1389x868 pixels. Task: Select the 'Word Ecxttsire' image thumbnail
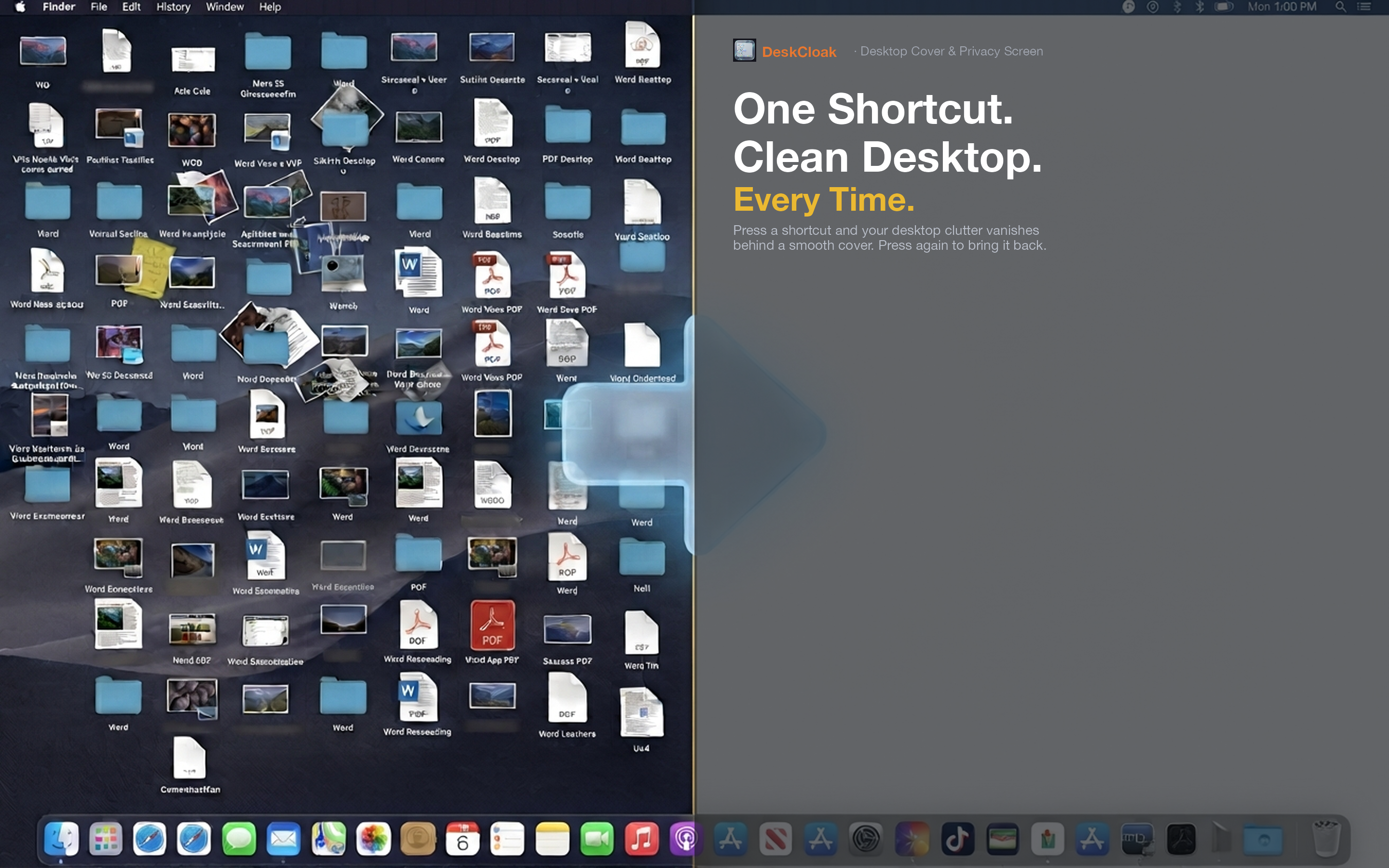[265, 485]
